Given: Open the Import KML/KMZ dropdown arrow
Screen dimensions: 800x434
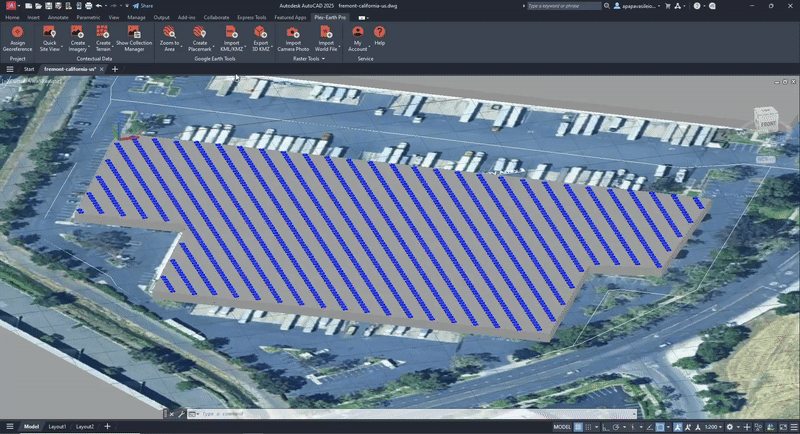Looking at the screenshot, I should [x=245, y=47].
